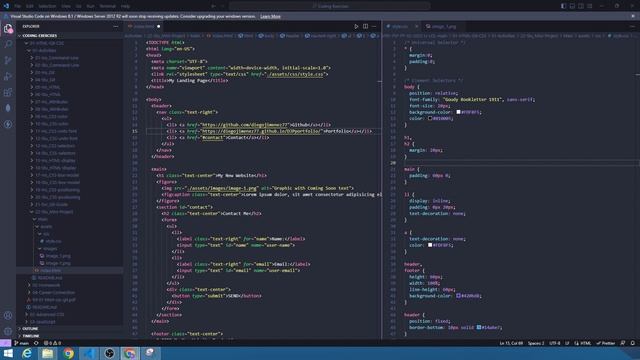The image size is (640, 360).
Task: Open the Manage gear icon
Action: (8, 331)
